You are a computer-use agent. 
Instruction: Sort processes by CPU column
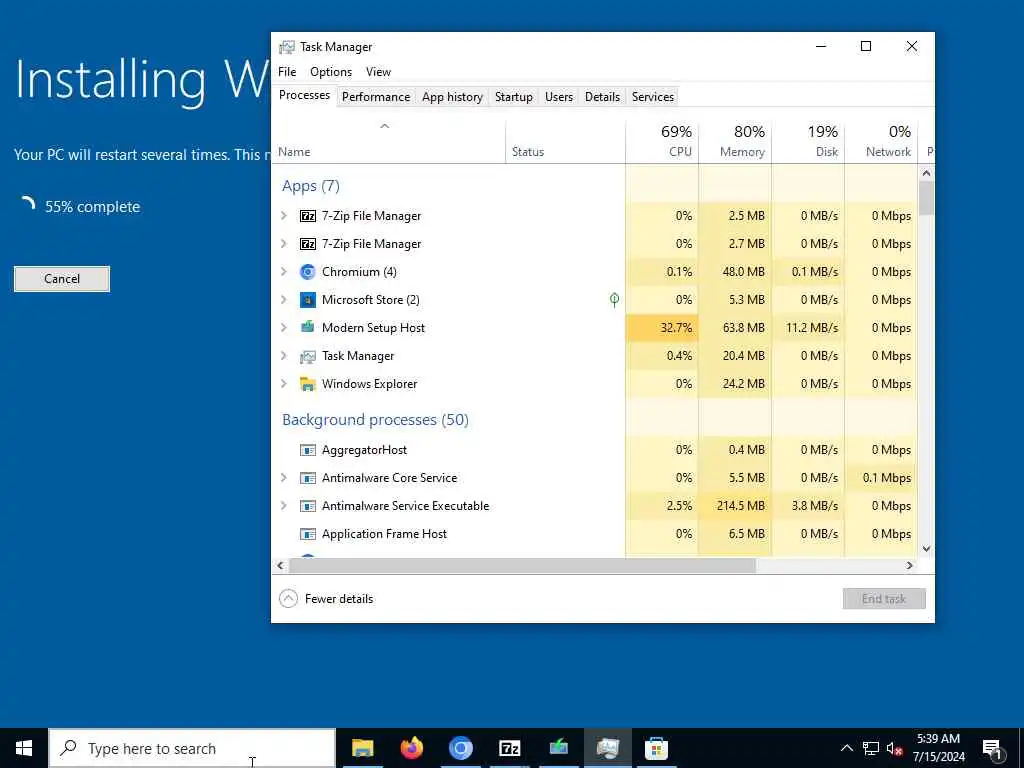[x=662, y=141]
